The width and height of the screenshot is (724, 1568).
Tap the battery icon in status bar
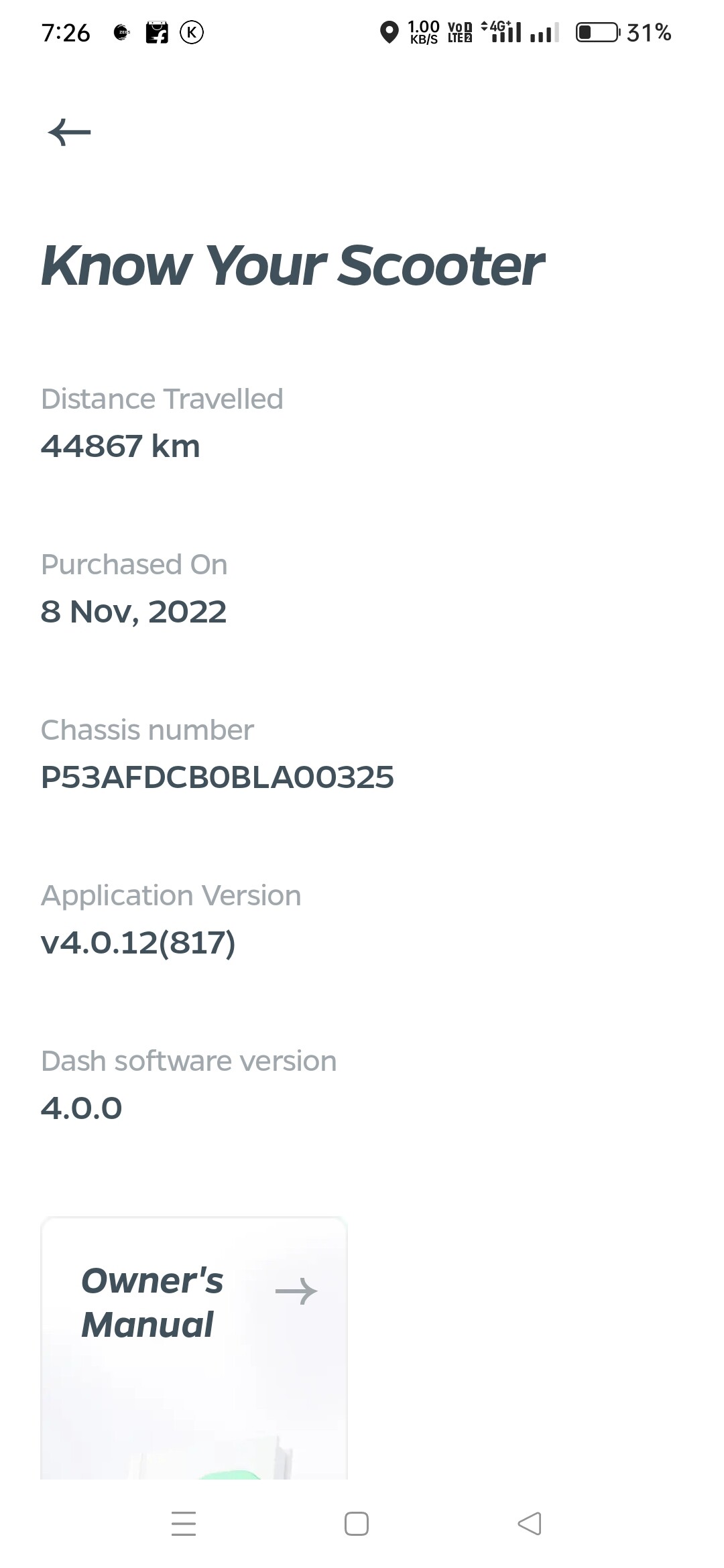coord(598,32)
